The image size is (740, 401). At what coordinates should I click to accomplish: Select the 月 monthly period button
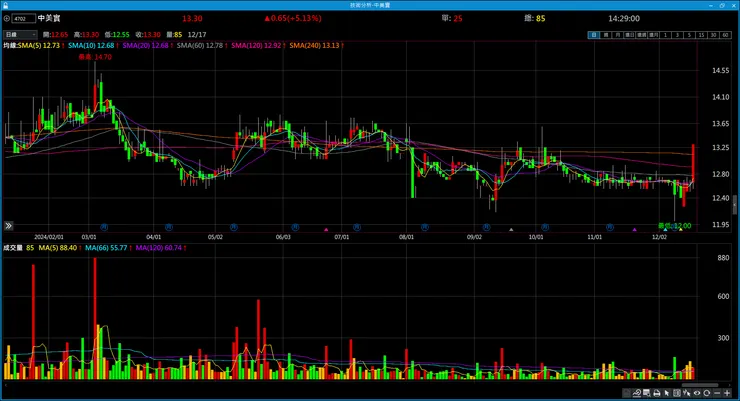(618, 35)
